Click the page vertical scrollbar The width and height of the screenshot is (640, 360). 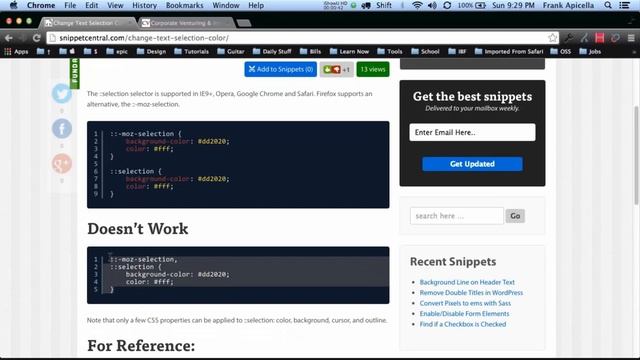coord(636,155)
